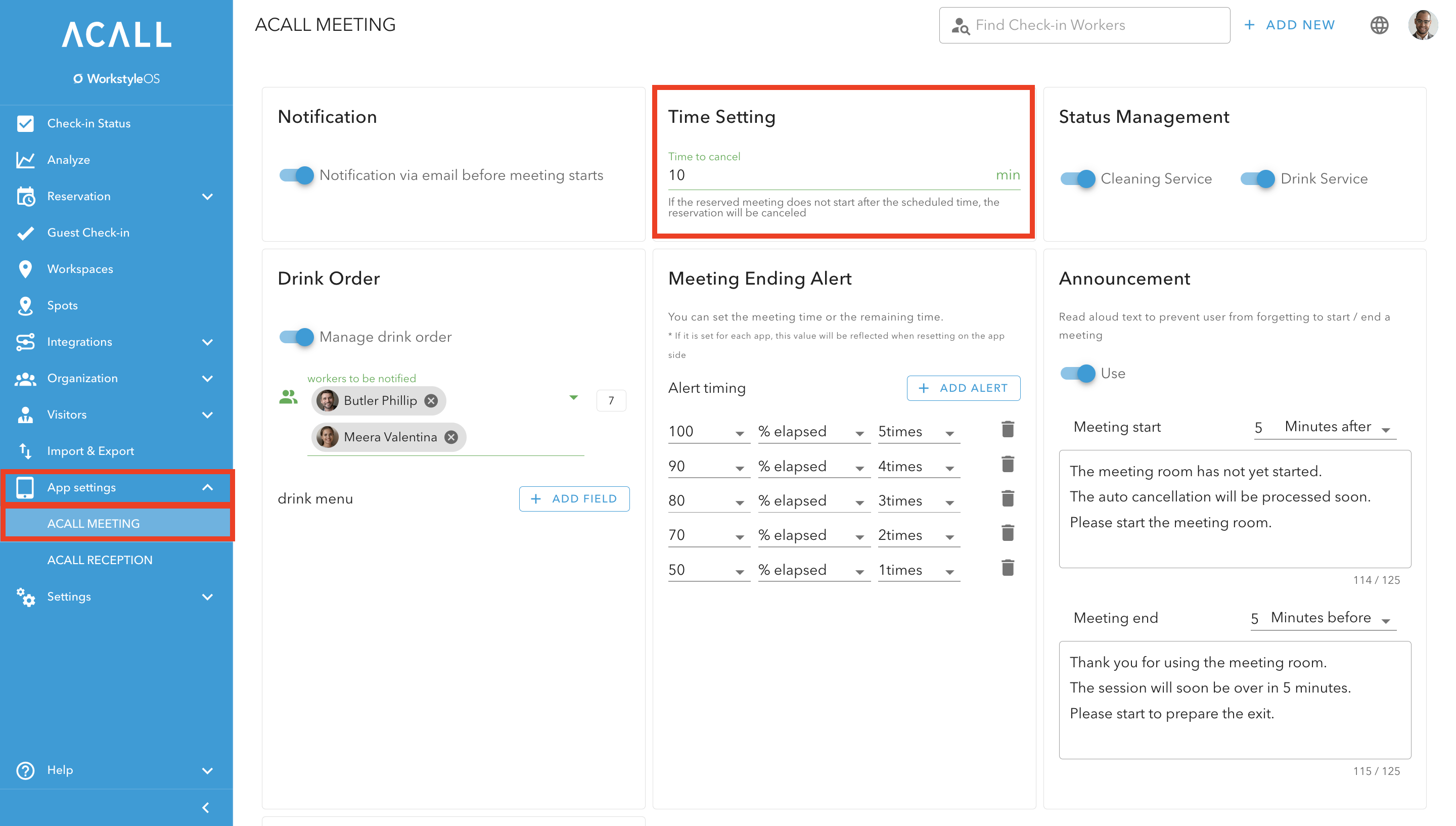Click the Analyze chart icon
The width and height of the screenshot is (1456, 826).
point(25,159)
